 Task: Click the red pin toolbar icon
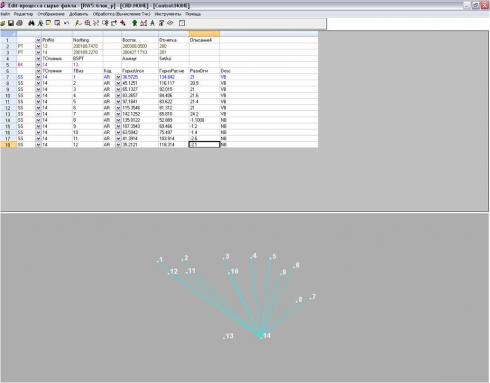tap(123, 23)
